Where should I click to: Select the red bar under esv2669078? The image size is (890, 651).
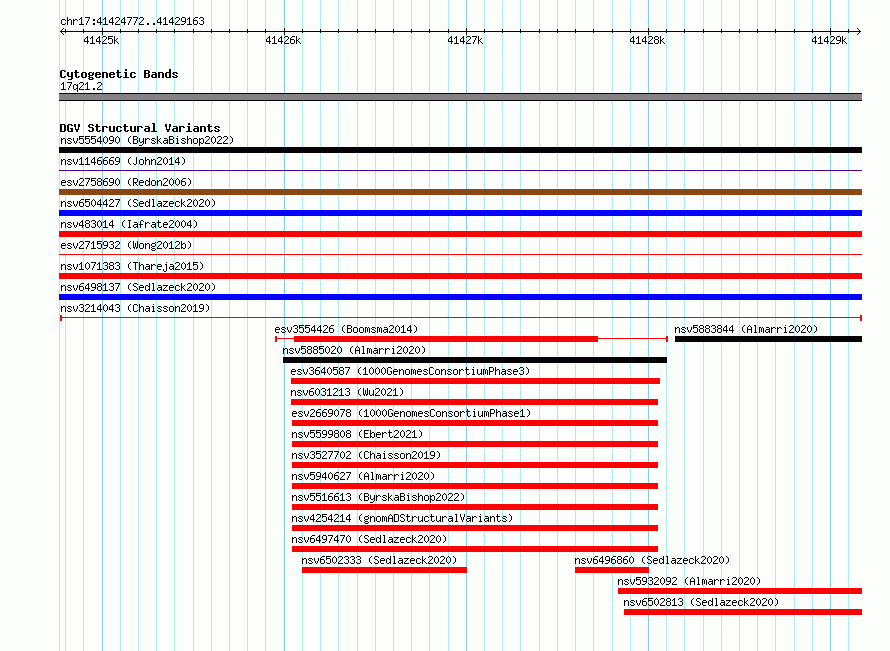click(x=475, y=423)
